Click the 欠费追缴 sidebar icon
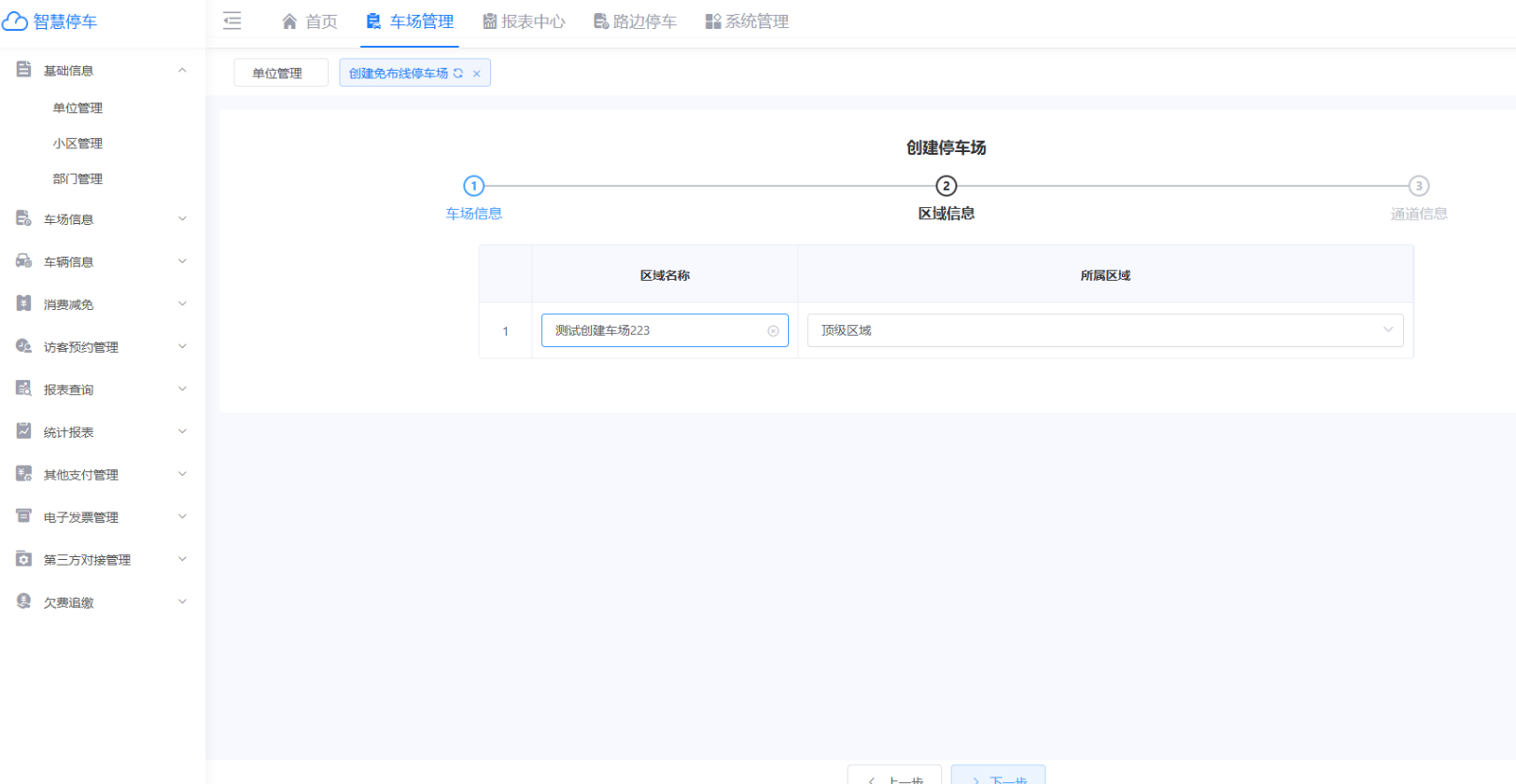The width and height of the screenshot is (1516, 784). pyautogui.click(x=23, y=601)
